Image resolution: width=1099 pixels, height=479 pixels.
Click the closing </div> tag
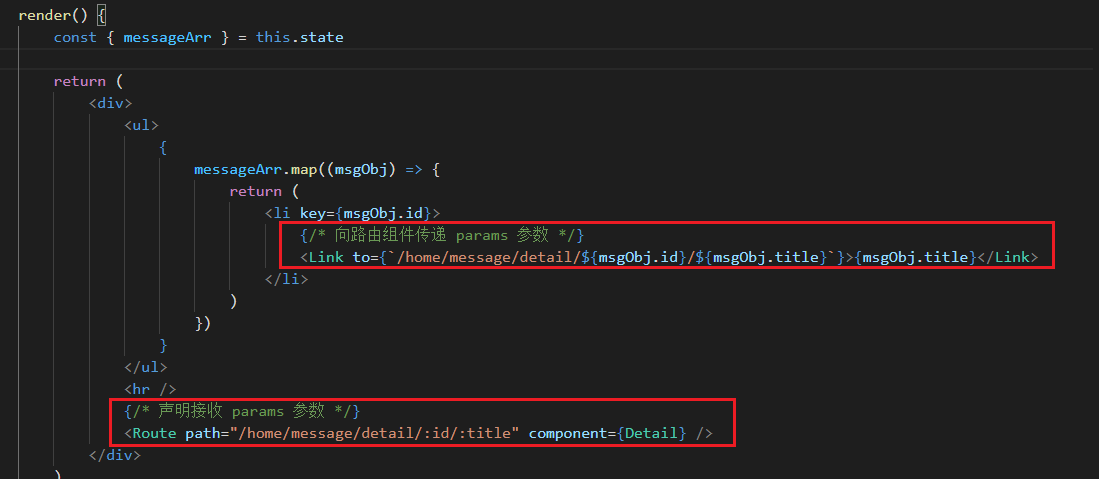[x=115, y=455]
